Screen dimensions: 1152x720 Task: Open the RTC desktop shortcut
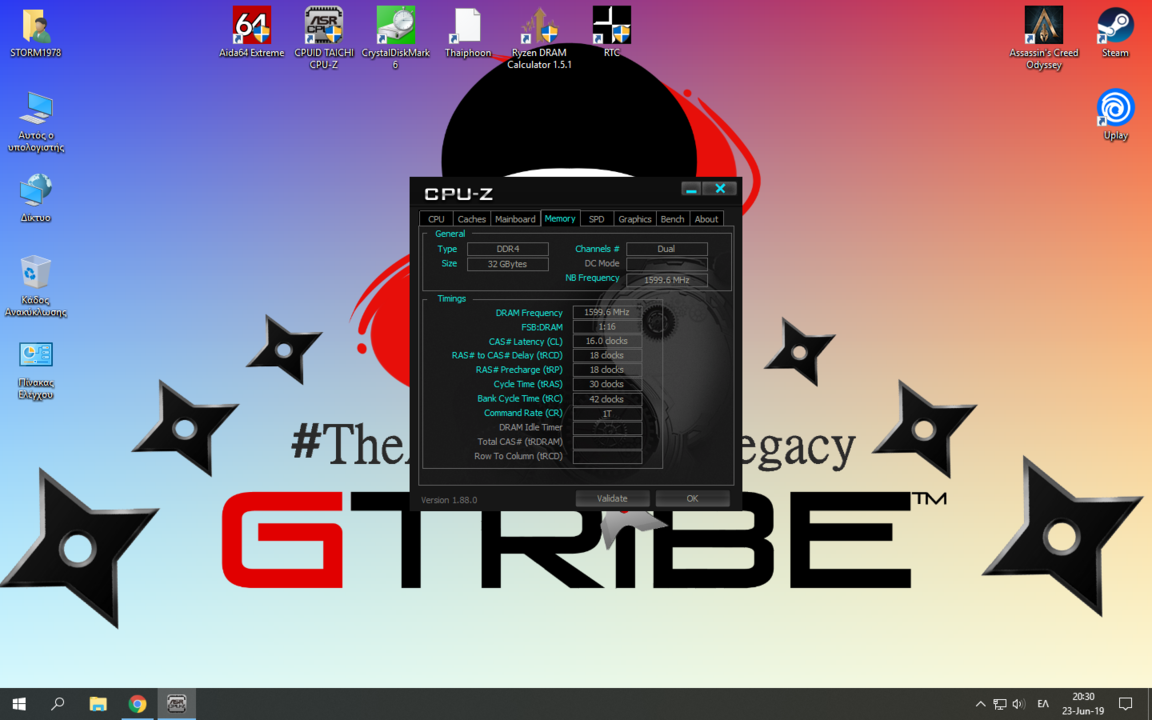[611, 33]
